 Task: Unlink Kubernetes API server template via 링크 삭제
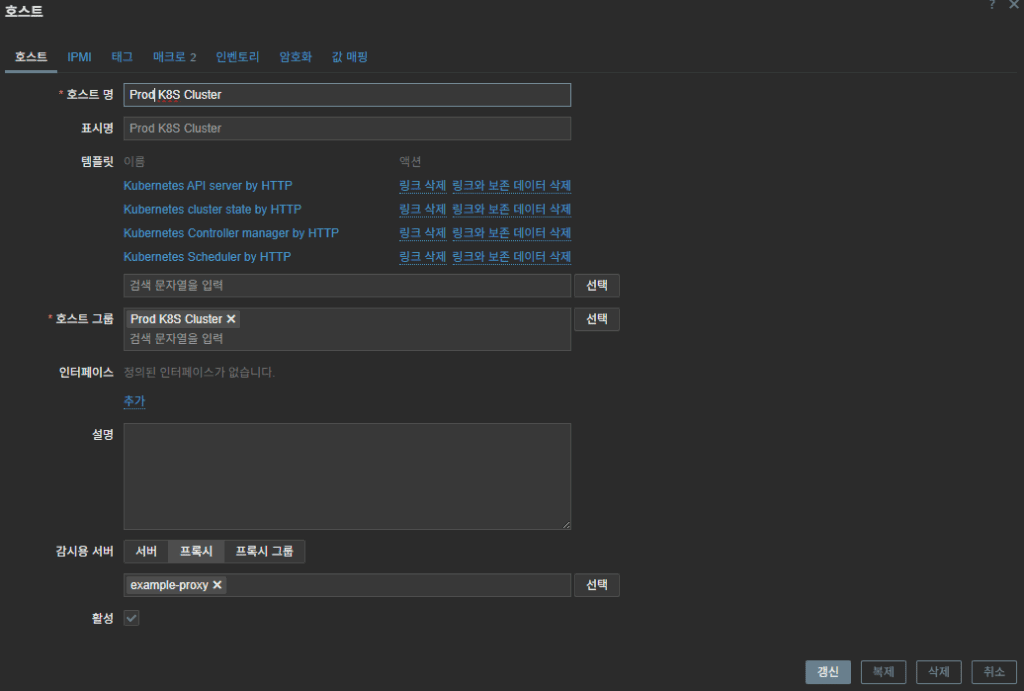(x=422, y=186)
